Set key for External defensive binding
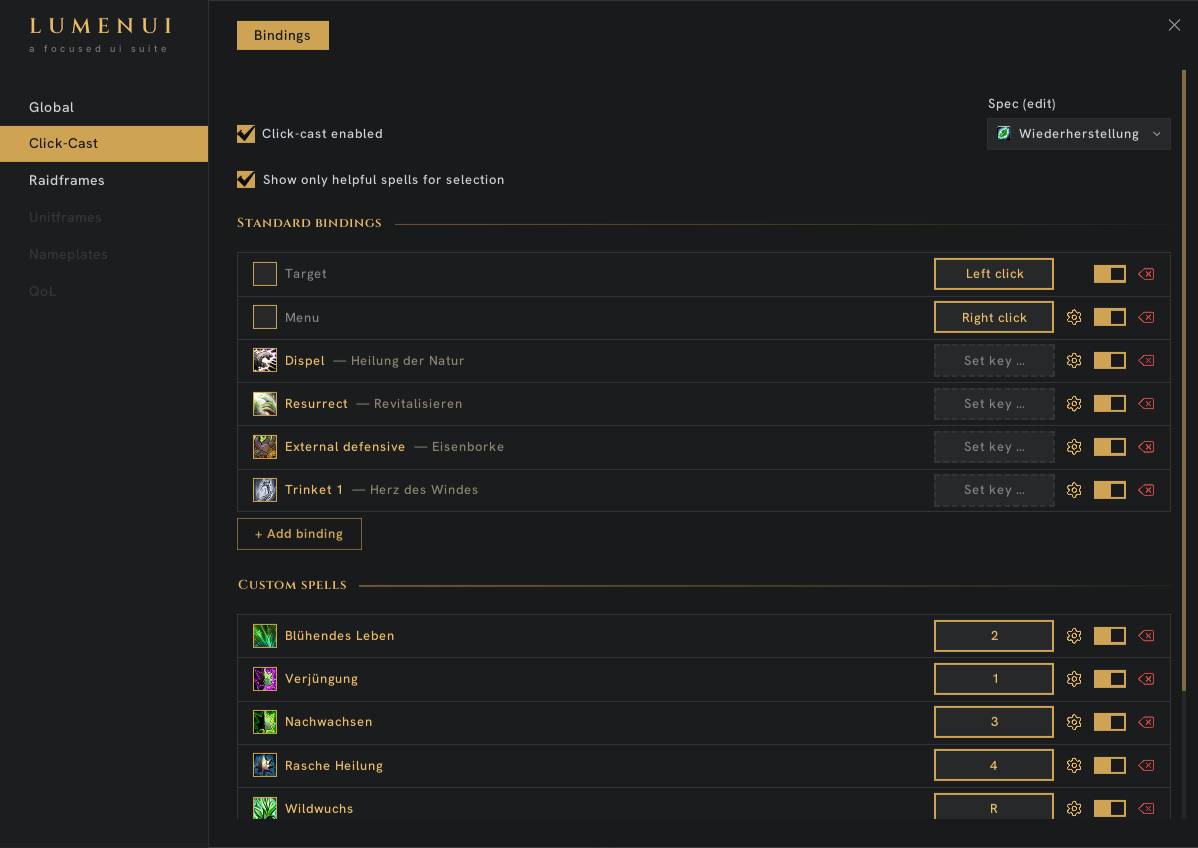Viewport: 1198px width, 848px height. tap(993, 447)
